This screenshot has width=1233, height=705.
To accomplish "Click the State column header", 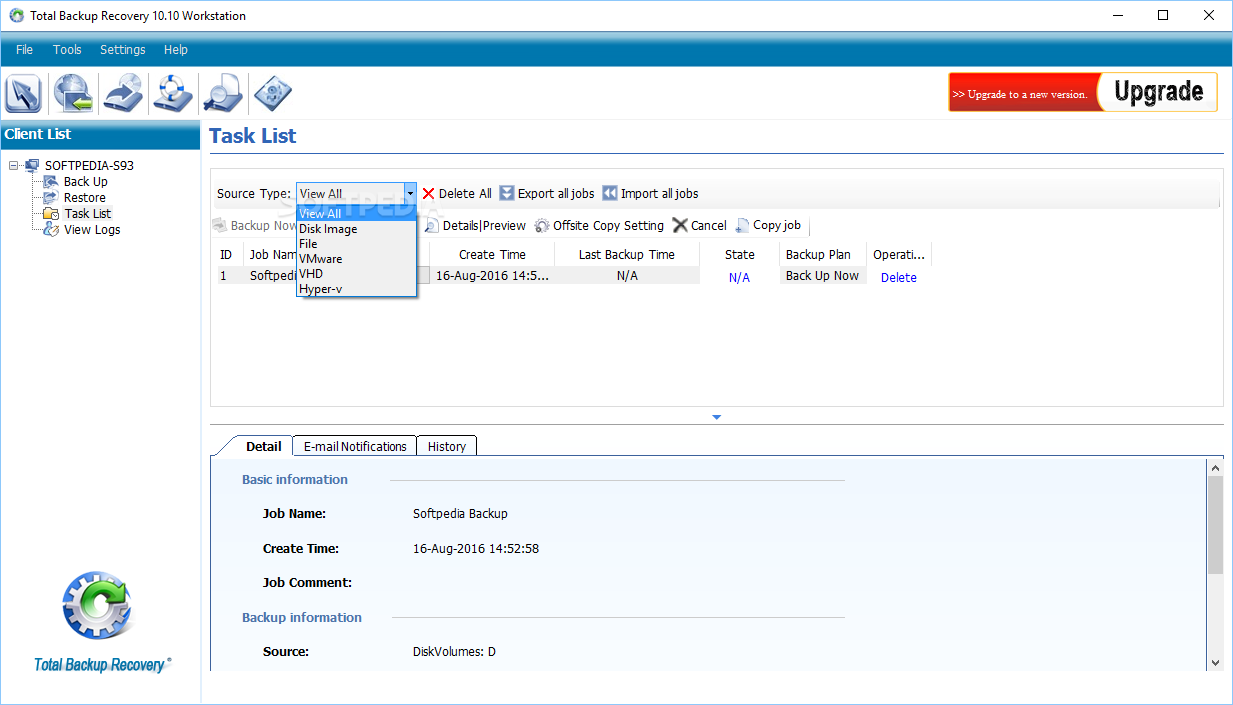I will point(740,255).
